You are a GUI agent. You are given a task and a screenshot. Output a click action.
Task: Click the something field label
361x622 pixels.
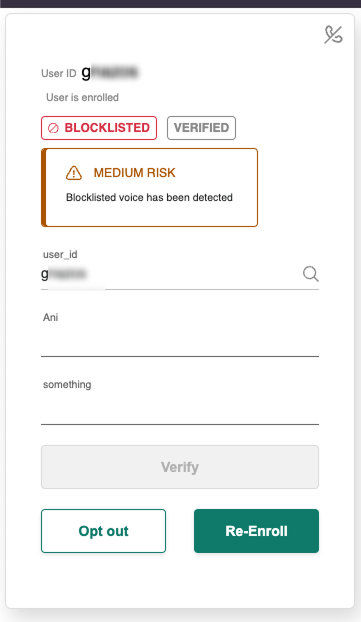67,385
